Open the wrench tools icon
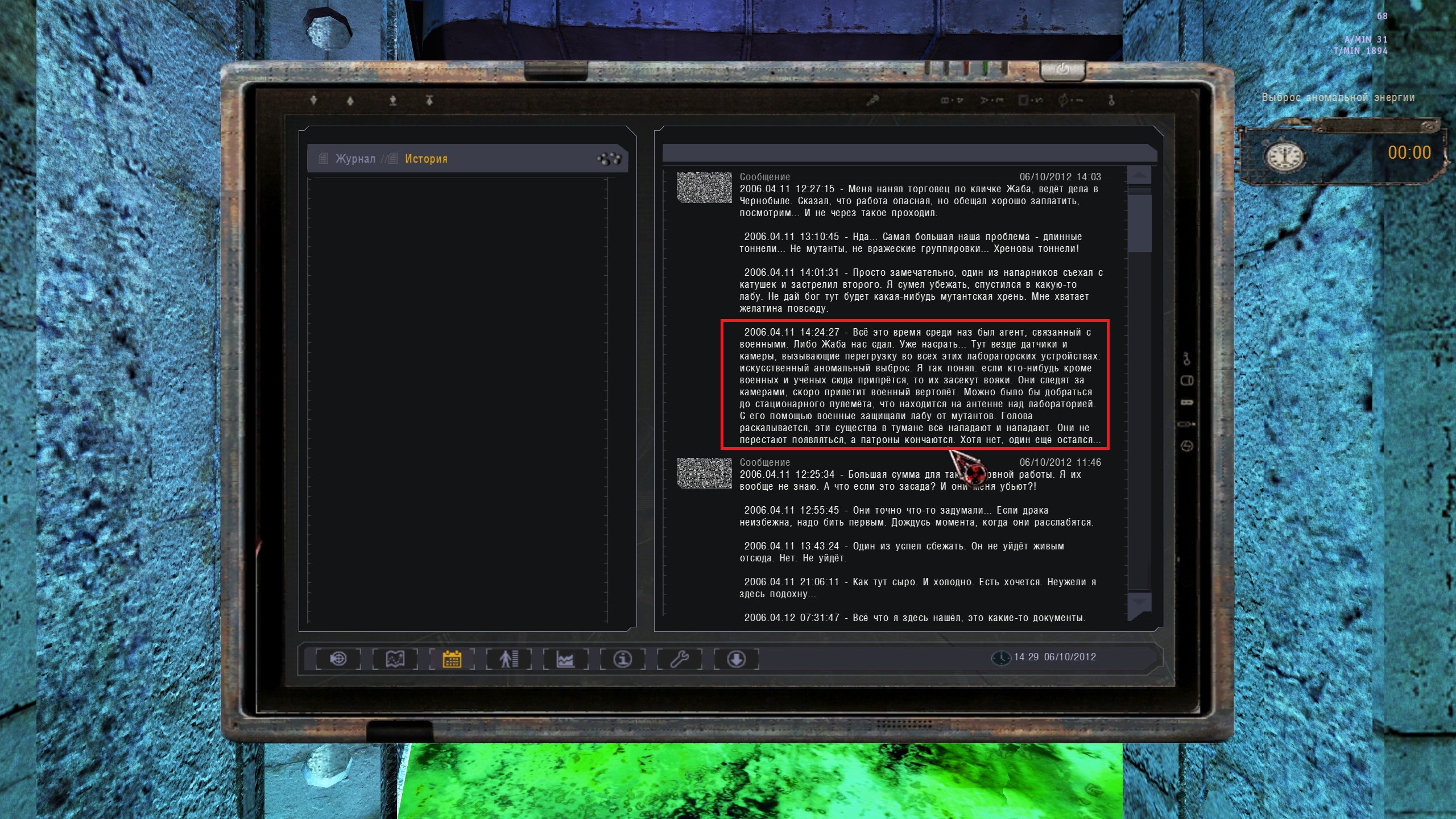 pyautogui.click(x=680, y=659)
